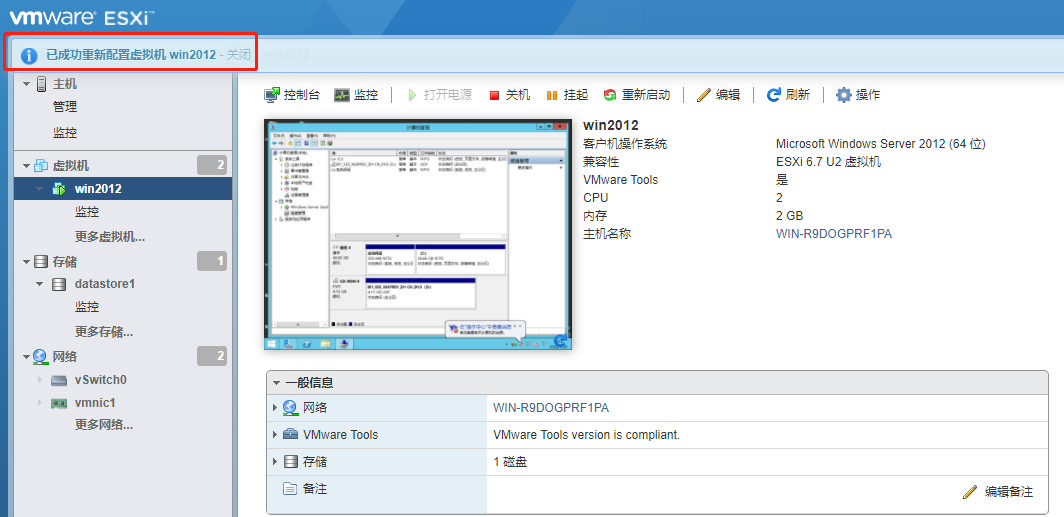
Task: Click 编辑备注 to edit notes
Action: coord(998,492)
